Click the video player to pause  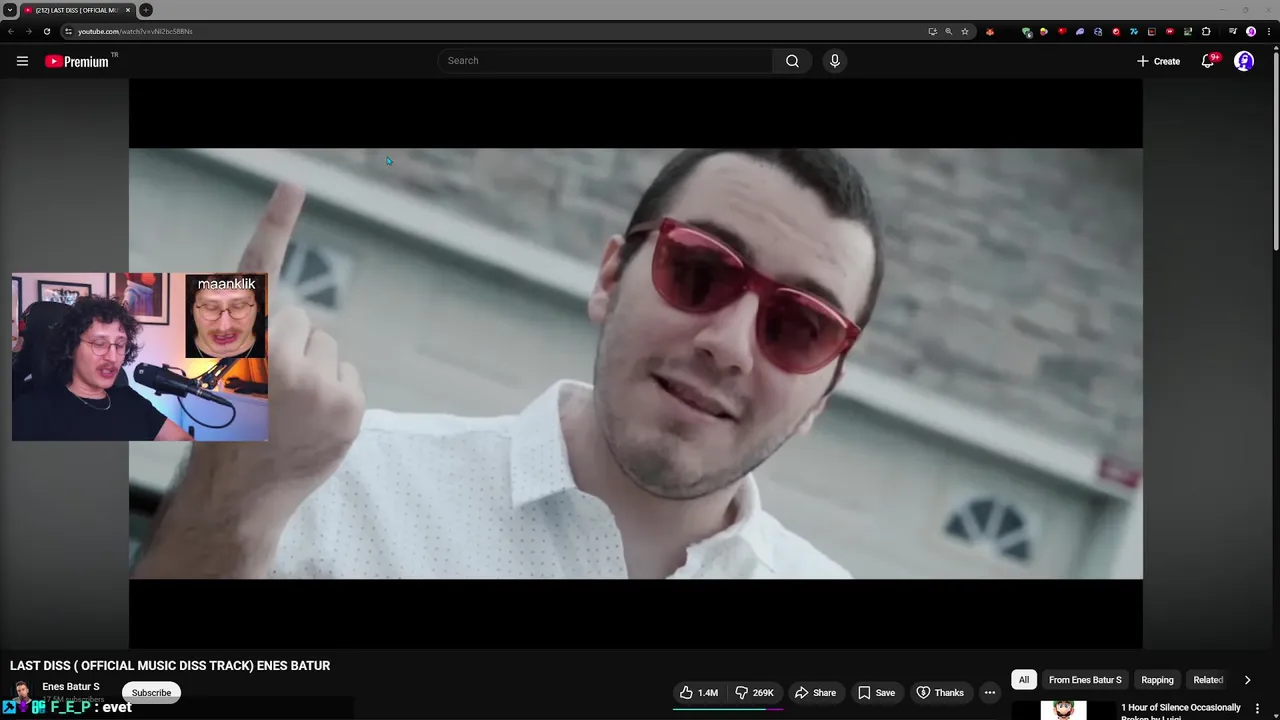tap(635, 363)
